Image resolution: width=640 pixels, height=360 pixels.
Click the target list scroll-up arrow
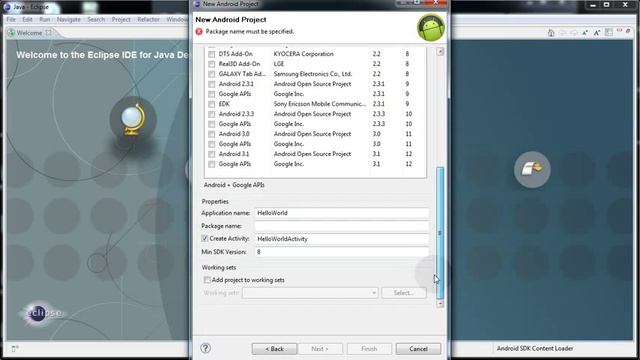[x=440, y=52]
